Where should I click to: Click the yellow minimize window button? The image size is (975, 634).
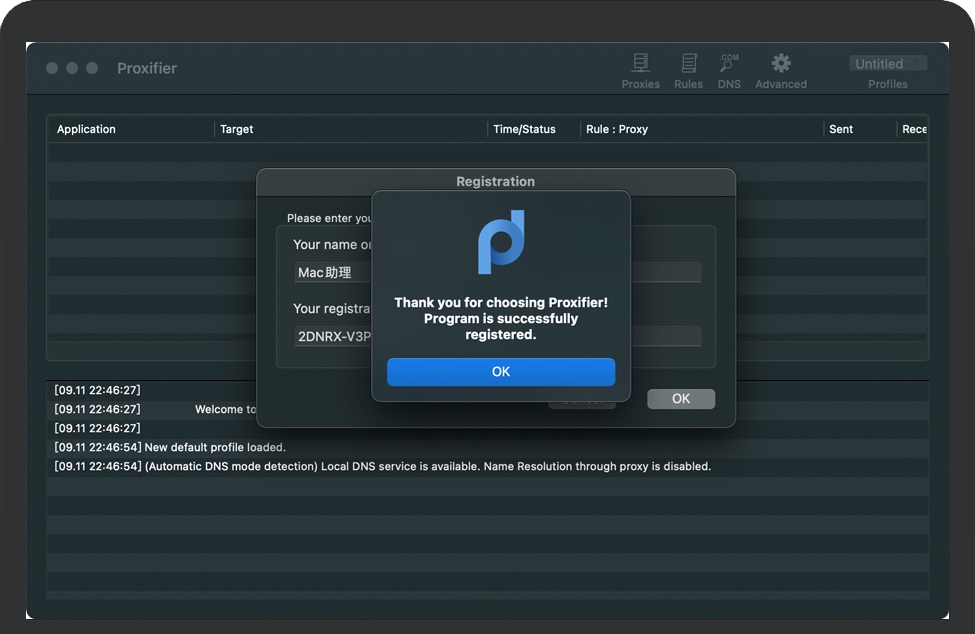(x=72, y=68)
